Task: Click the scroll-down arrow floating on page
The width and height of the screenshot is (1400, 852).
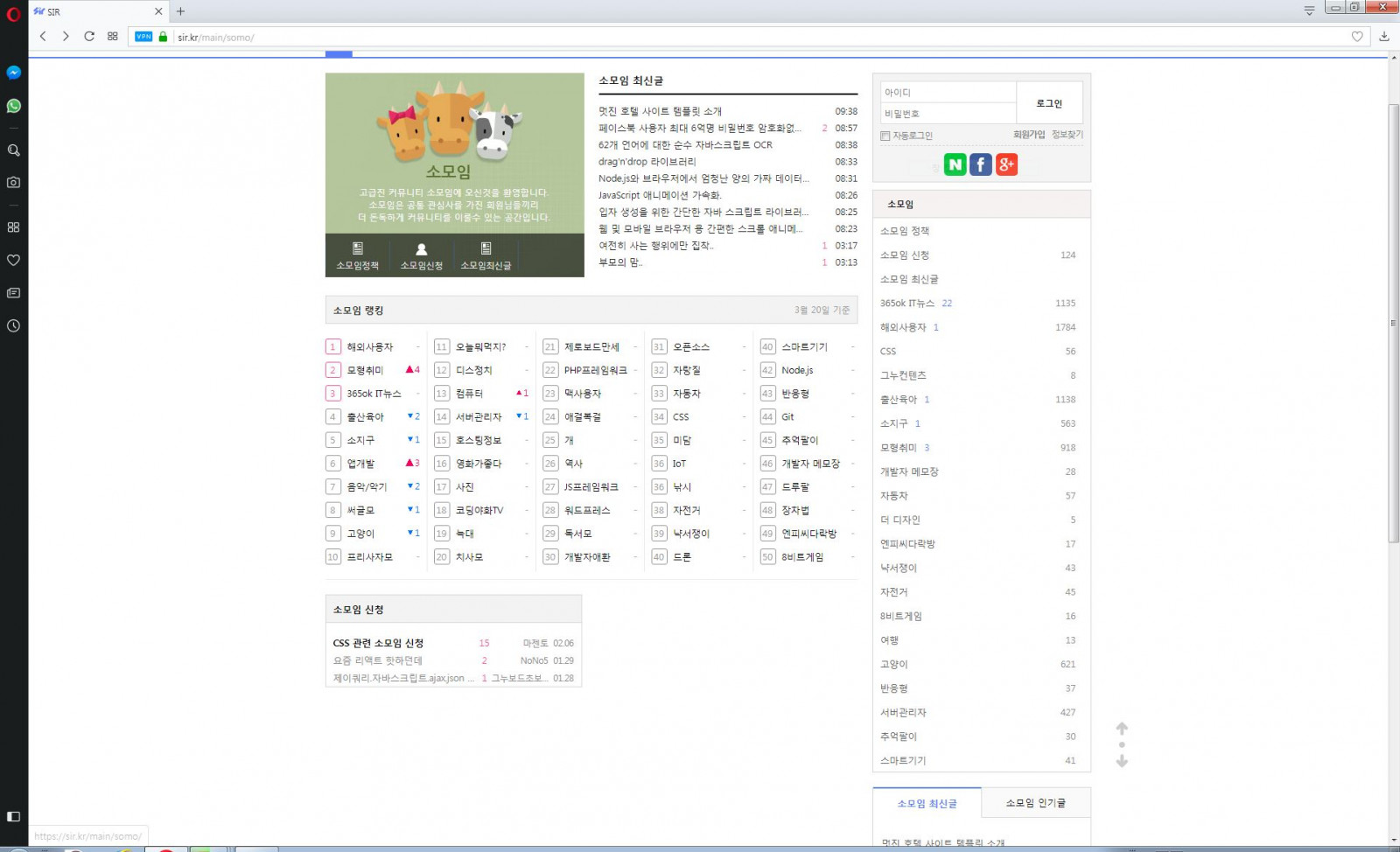Action: click(x=1122, y=761)
